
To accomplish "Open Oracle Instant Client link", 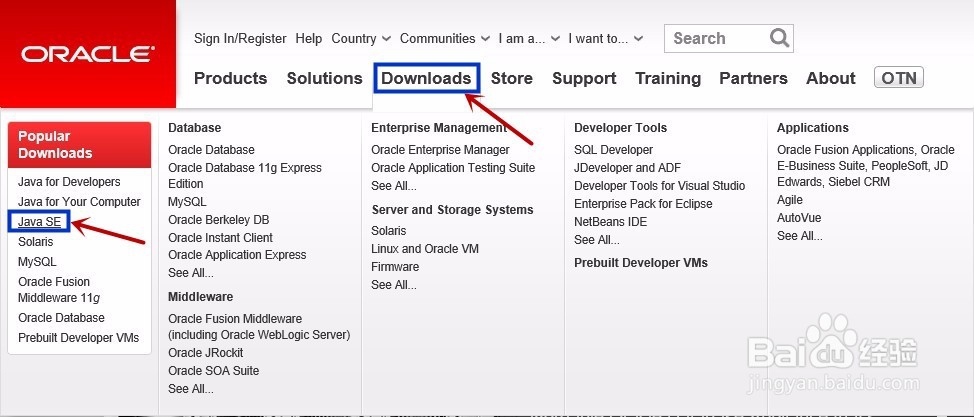I will click(221, 238).
